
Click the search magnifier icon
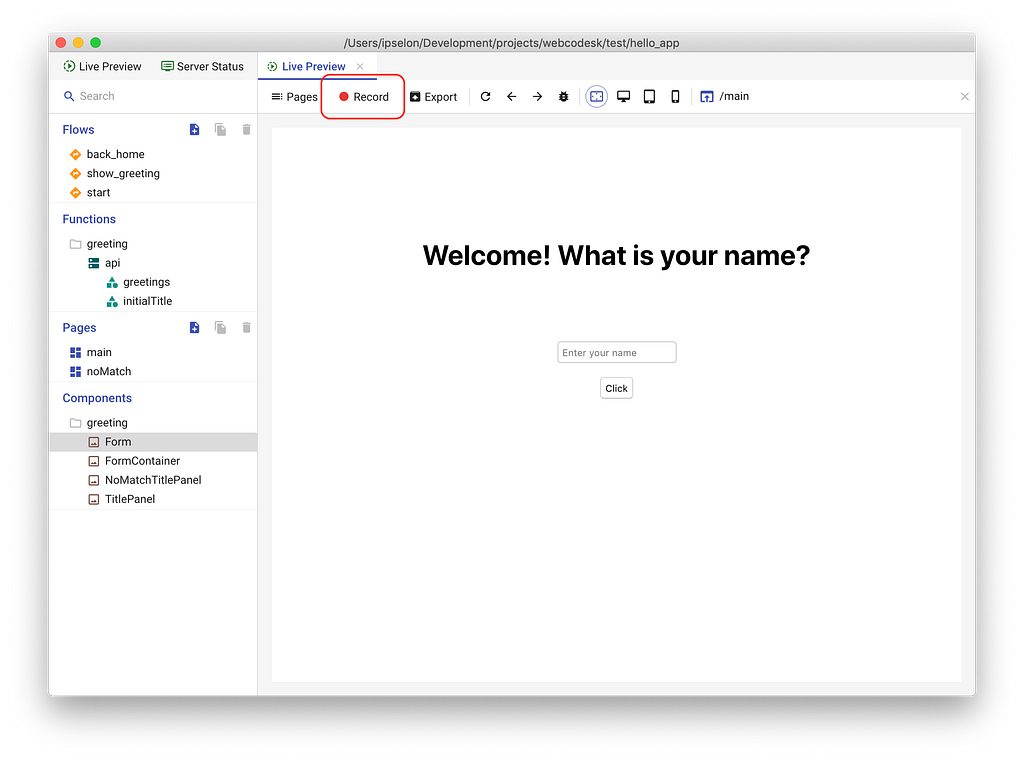coord(69,96)
